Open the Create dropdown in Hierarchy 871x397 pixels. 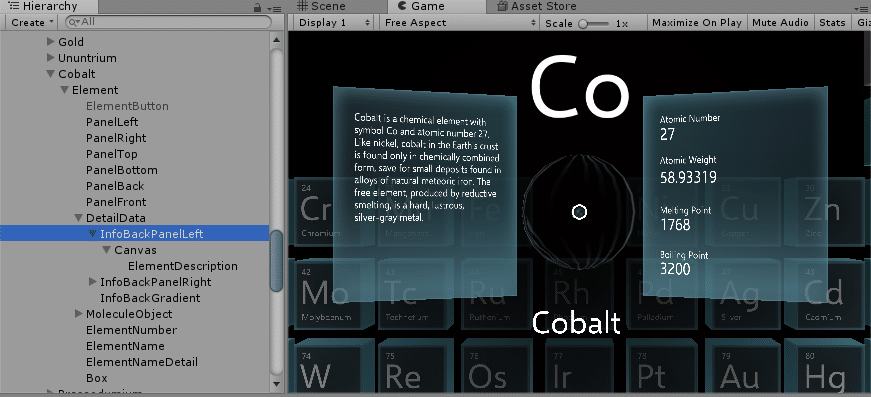[x=32, y=22]
